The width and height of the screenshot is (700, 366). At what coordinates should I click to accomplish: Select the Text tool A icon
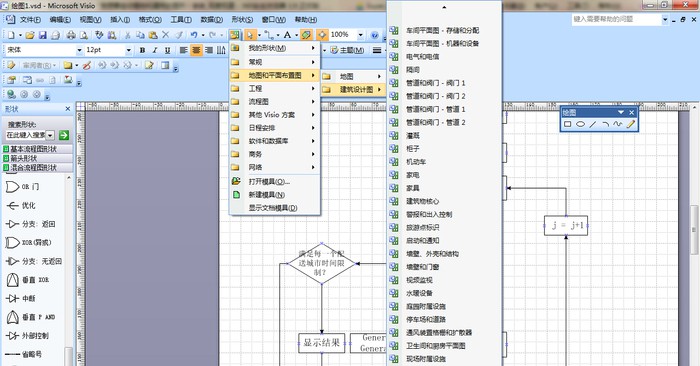[x=287, y=35]
